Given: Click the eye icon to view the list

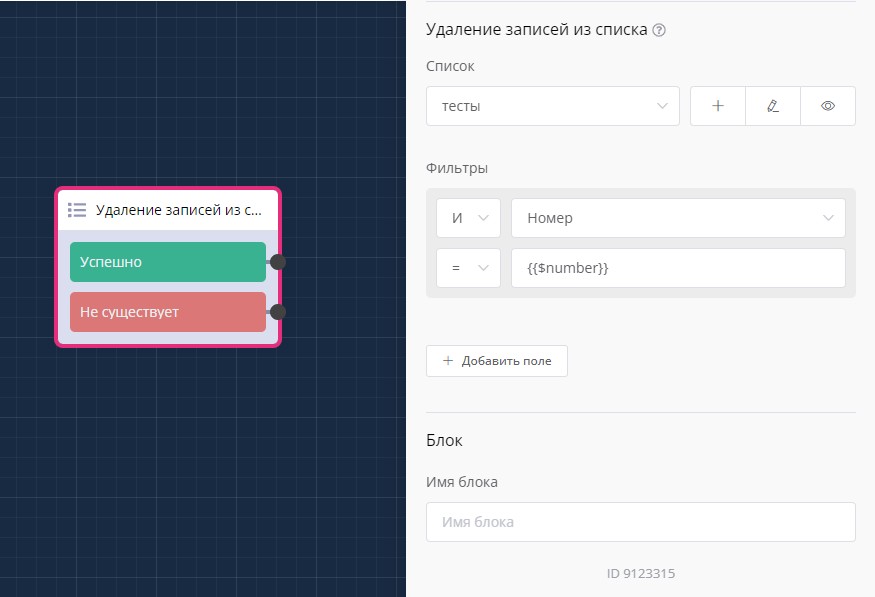Looking at the screenshot, I should coord(828,106).
